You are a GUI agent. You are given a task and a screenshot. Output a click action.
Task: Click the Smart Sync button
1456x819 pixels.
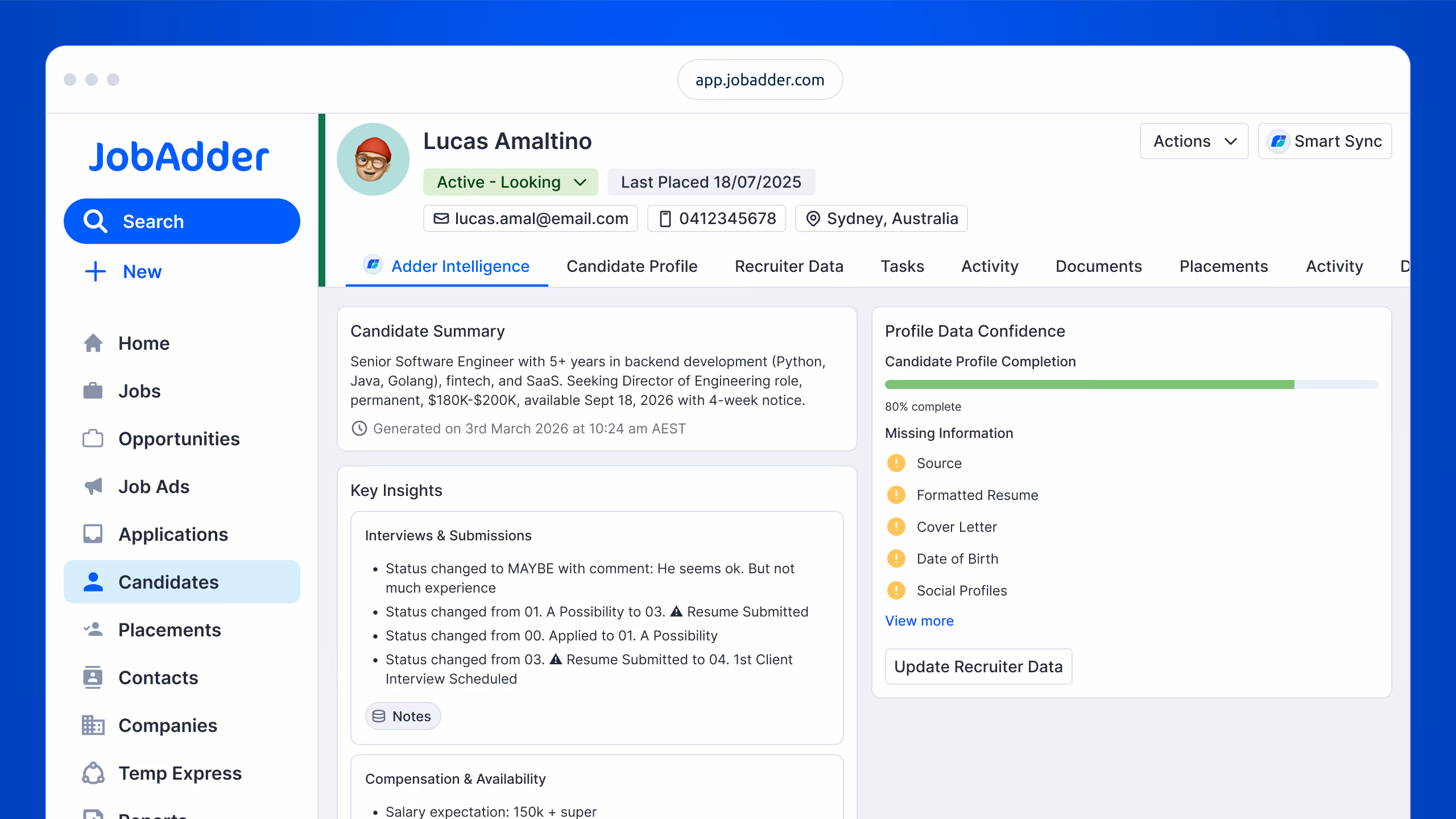(1325, 142)
